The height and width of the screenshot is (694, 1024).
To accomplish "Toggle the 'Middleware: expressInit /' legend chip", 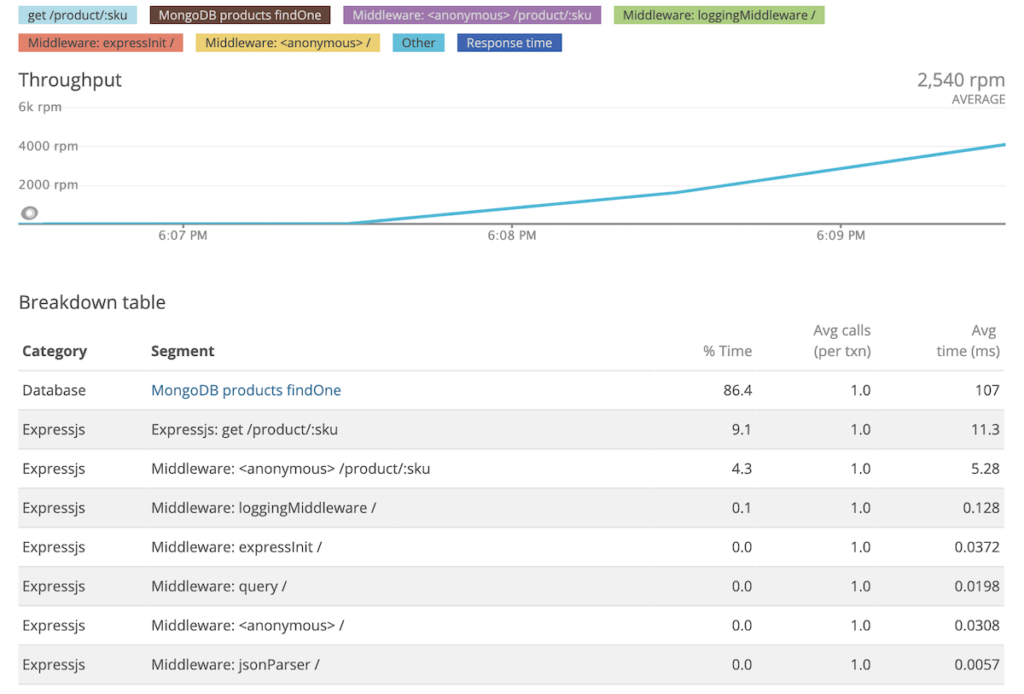I will pos(101,43).
